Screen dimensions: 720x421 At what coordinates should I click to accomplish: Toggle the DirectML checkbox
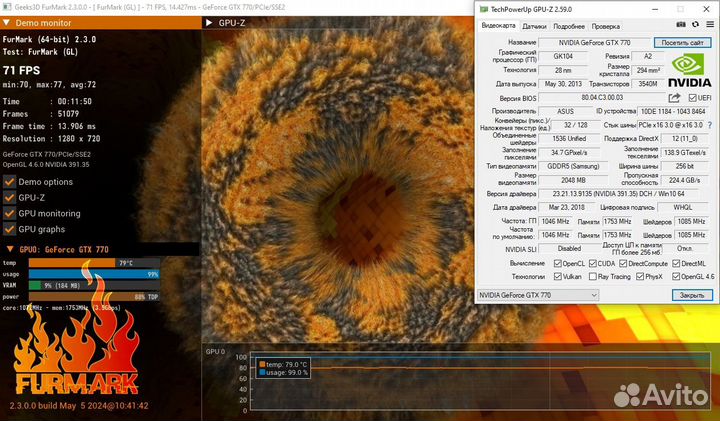676,264
